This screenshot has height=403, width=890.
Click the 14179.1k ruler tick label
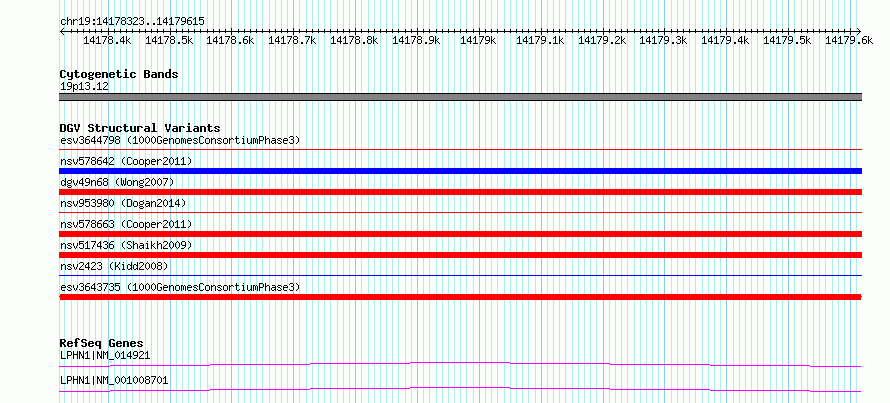pos(540,40)
